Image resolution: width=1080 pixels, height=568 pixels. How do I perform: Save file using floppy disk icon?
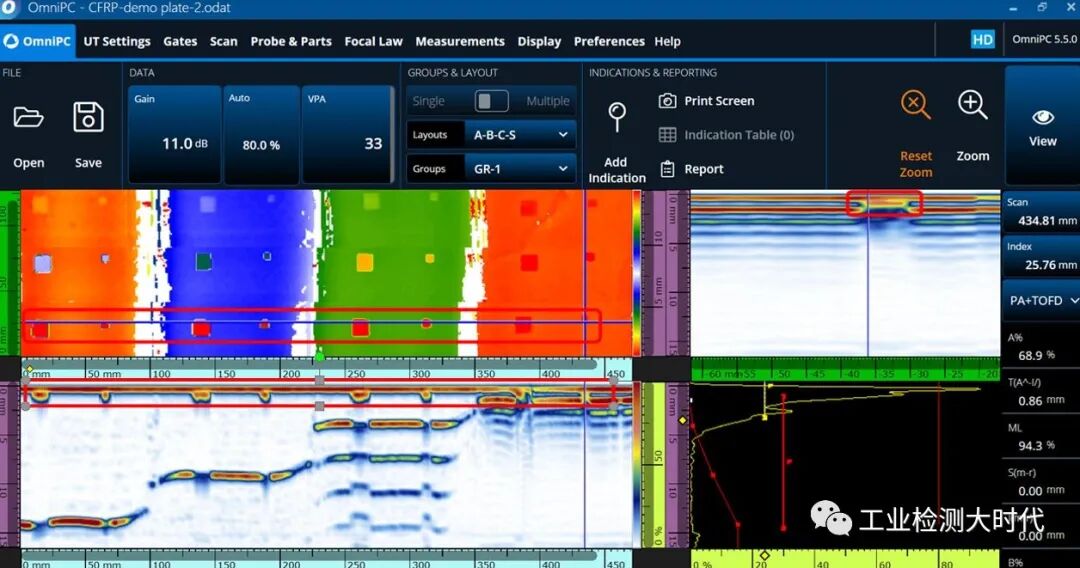[88, 117]
